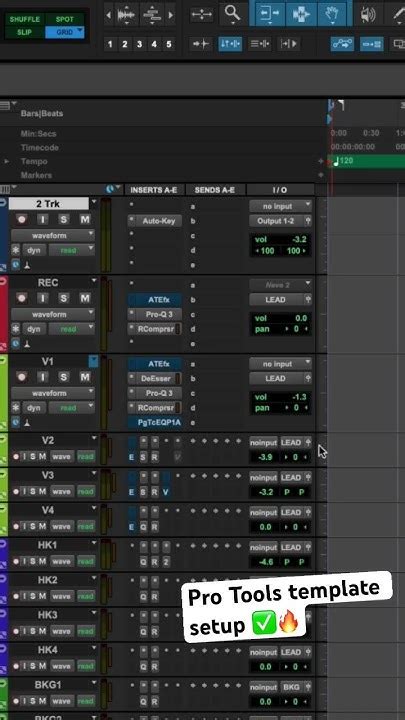Toggle input monitoring on REC track
The height and width of the screenshot is (720, 405).
pos(43,298)
